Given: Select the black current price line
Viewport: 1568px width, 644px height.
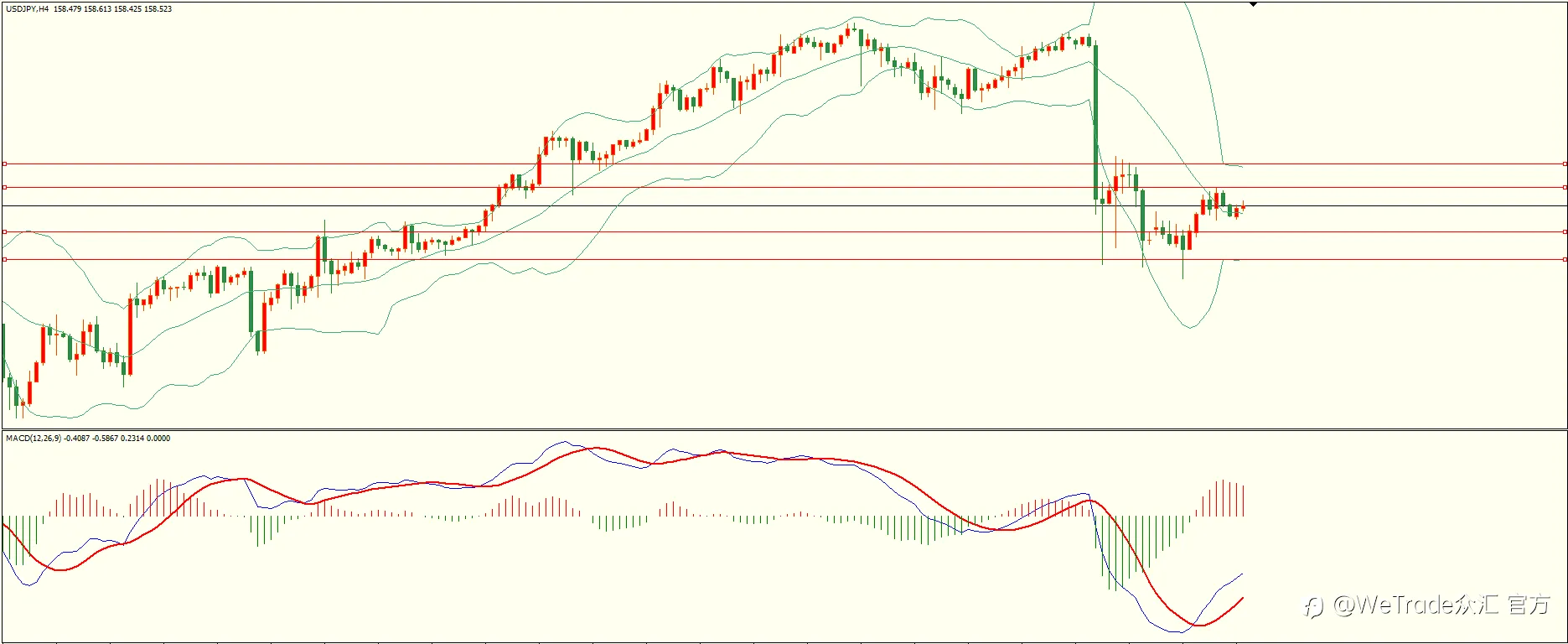Looking at the screenshot, I should tap(784, 206).
